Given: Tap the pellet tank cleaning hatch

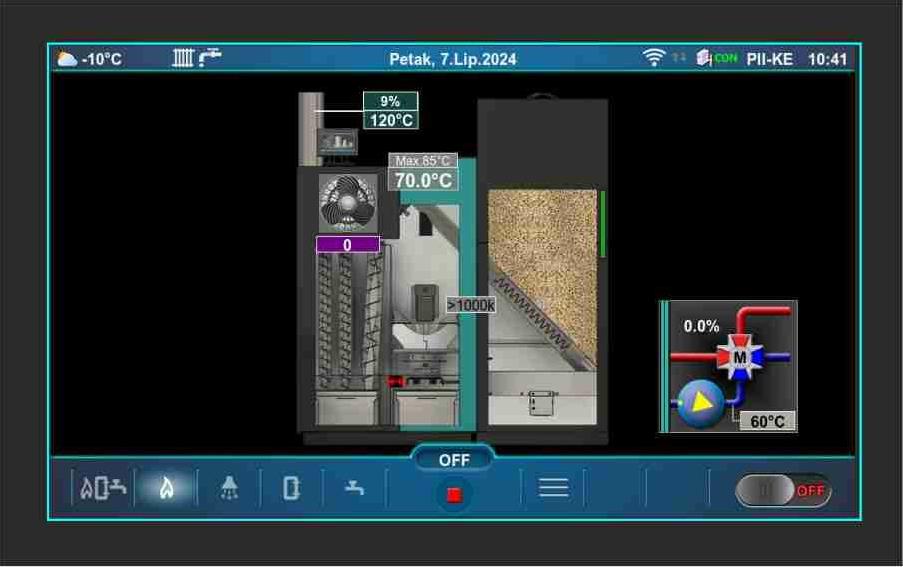Looking at the screenshot, I should (x=541, y=402).
